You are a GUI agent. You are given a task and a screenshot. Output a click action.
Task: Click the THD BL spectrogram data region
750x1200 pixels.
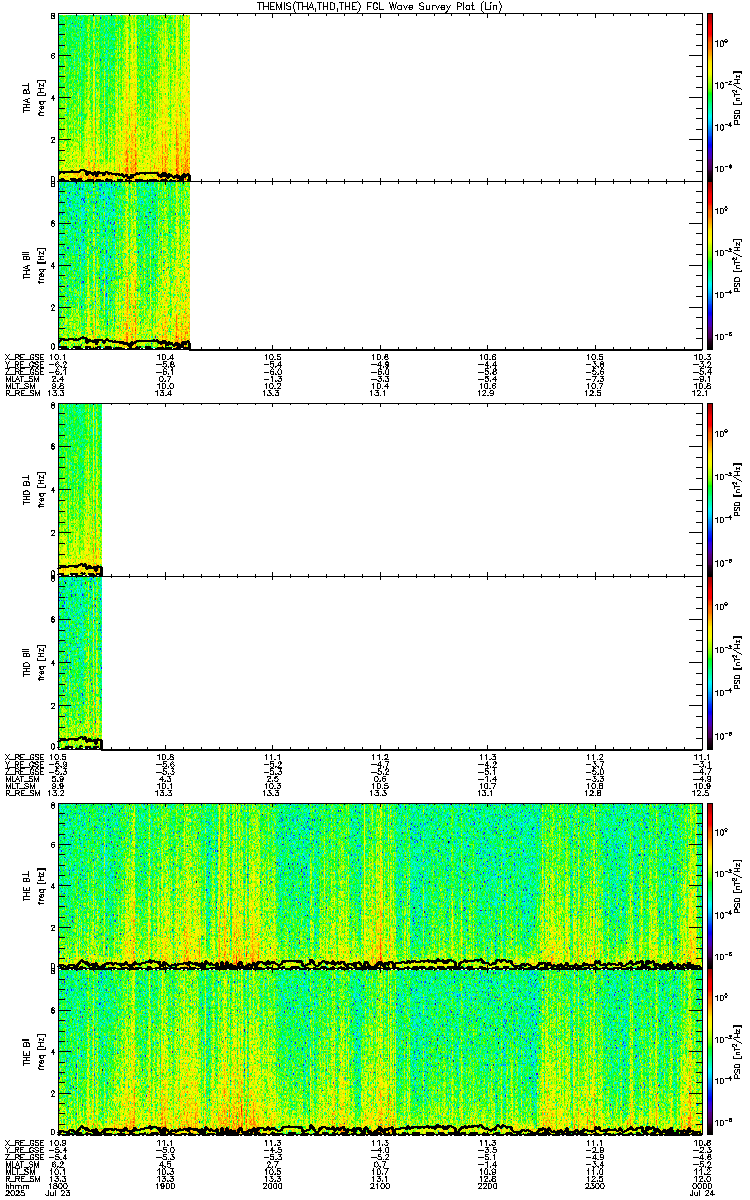pos(80,489)
